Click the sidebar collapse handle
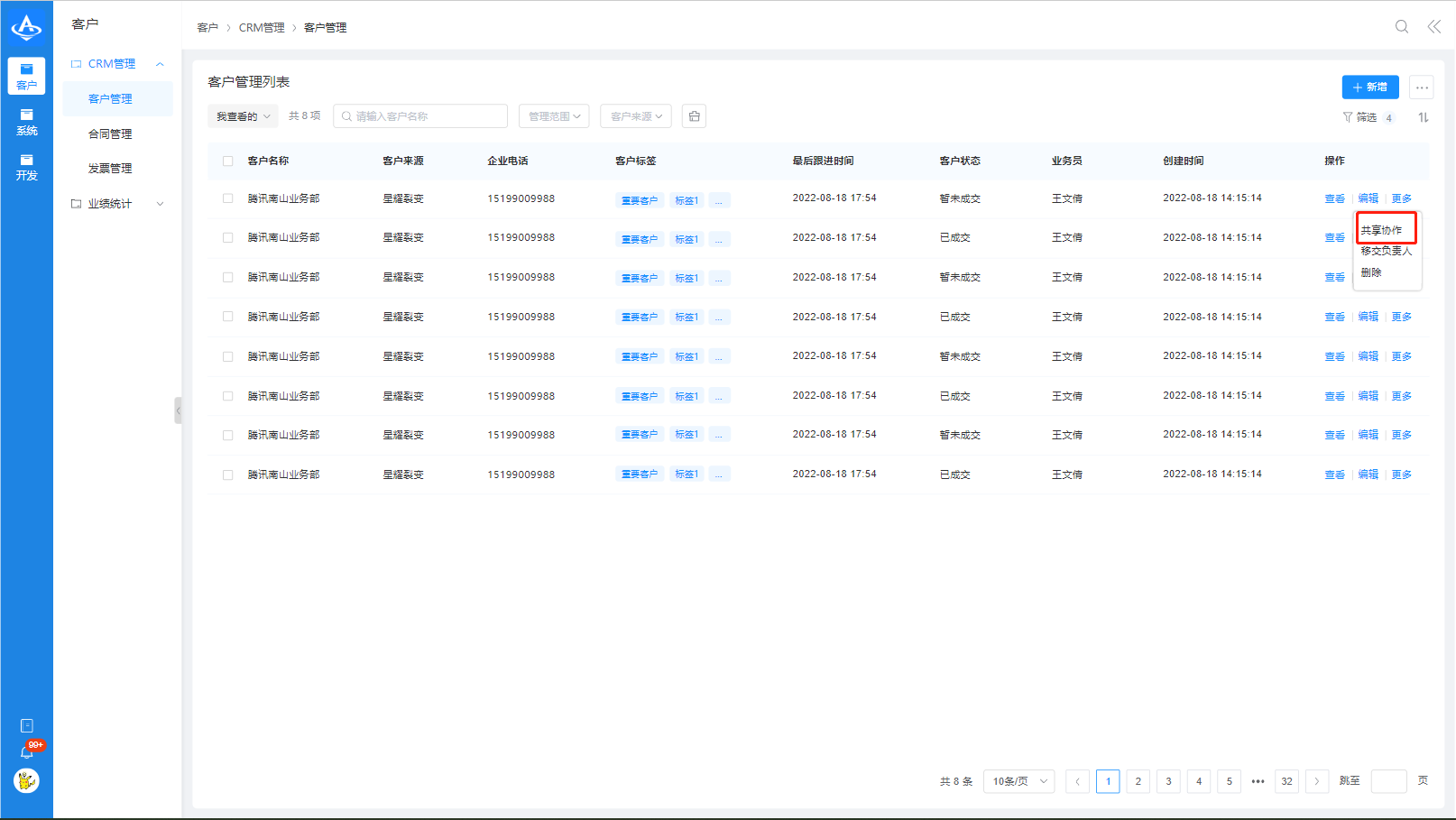 [178, 410]
